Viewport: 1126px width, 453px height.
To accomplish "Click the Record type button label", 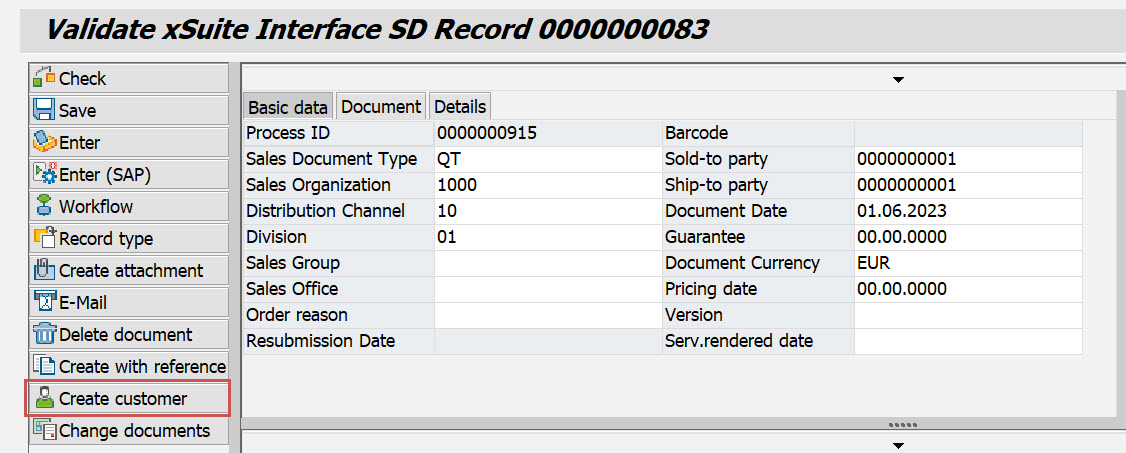I will [x=106, y=239].
